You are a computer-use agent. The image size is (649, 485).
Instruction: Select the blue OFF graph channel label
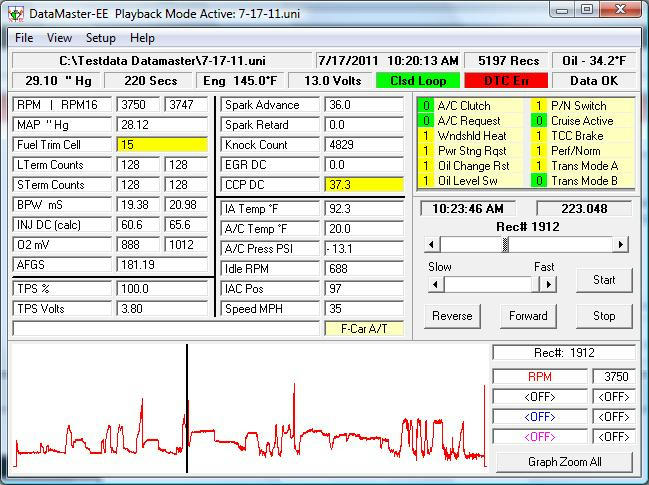[539, 417]
